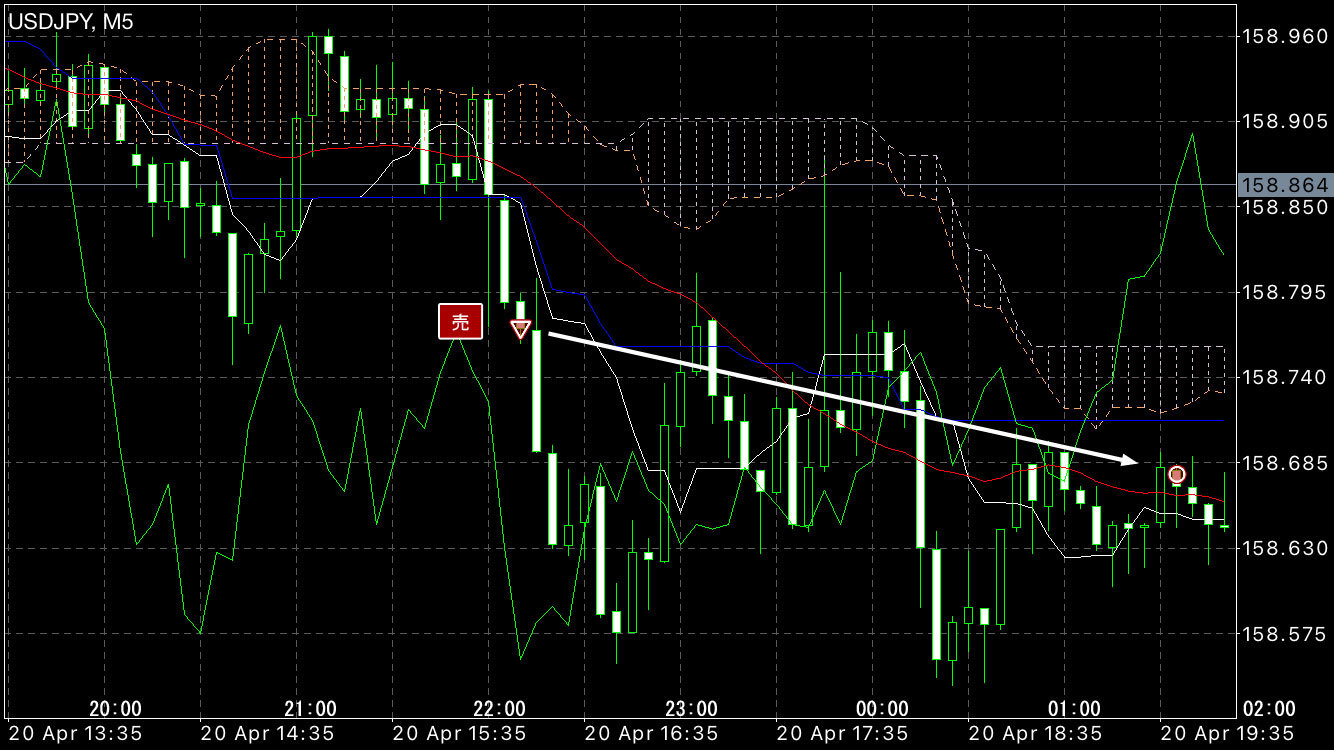Image resolution: width=1334 pixels, height=750 pixels.
Task: Select the white trend arrow's arrowhead
Action: (x=1128, y=459)
